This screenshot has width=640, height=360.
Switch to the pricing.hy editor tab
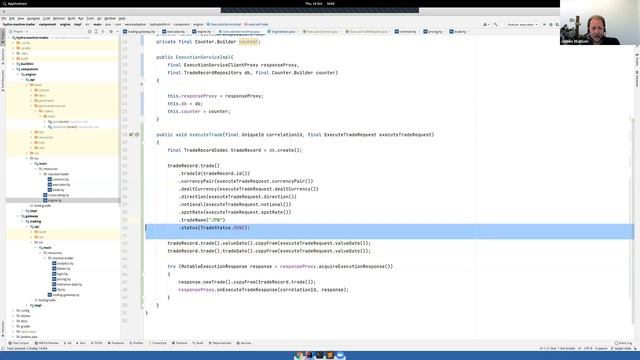(433, 31)
